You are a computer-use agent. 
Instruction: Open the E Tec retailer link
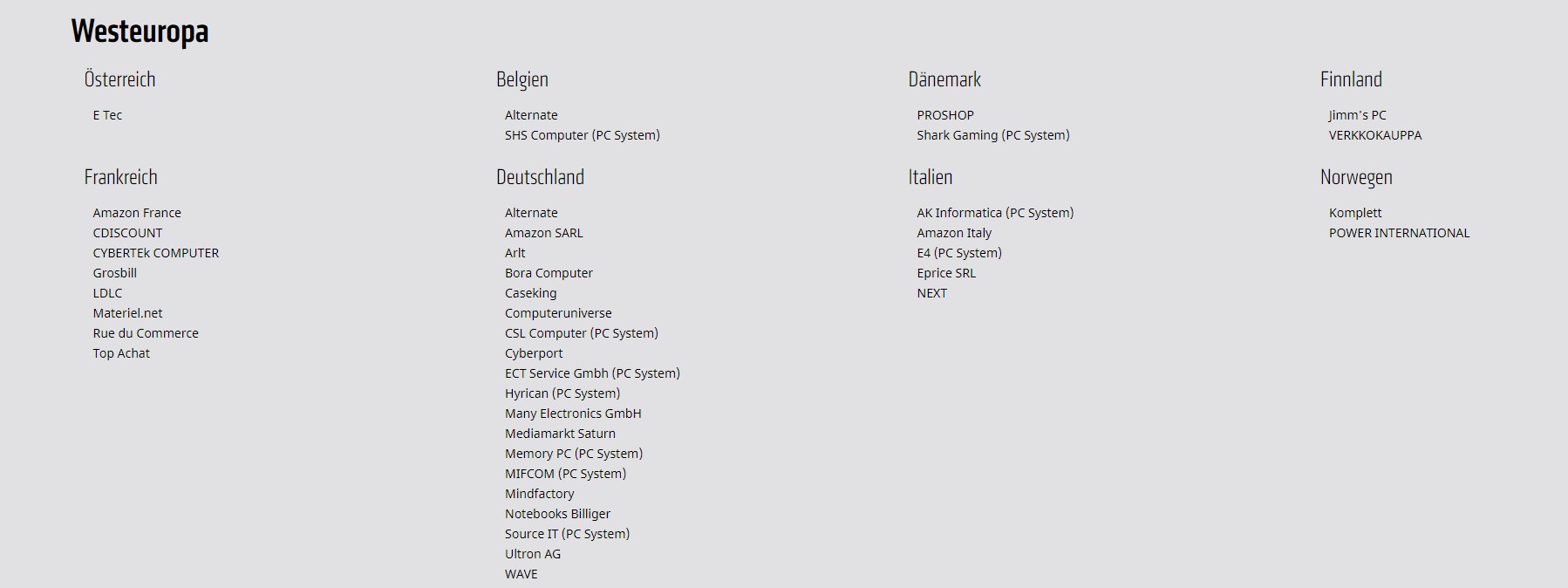107,115
